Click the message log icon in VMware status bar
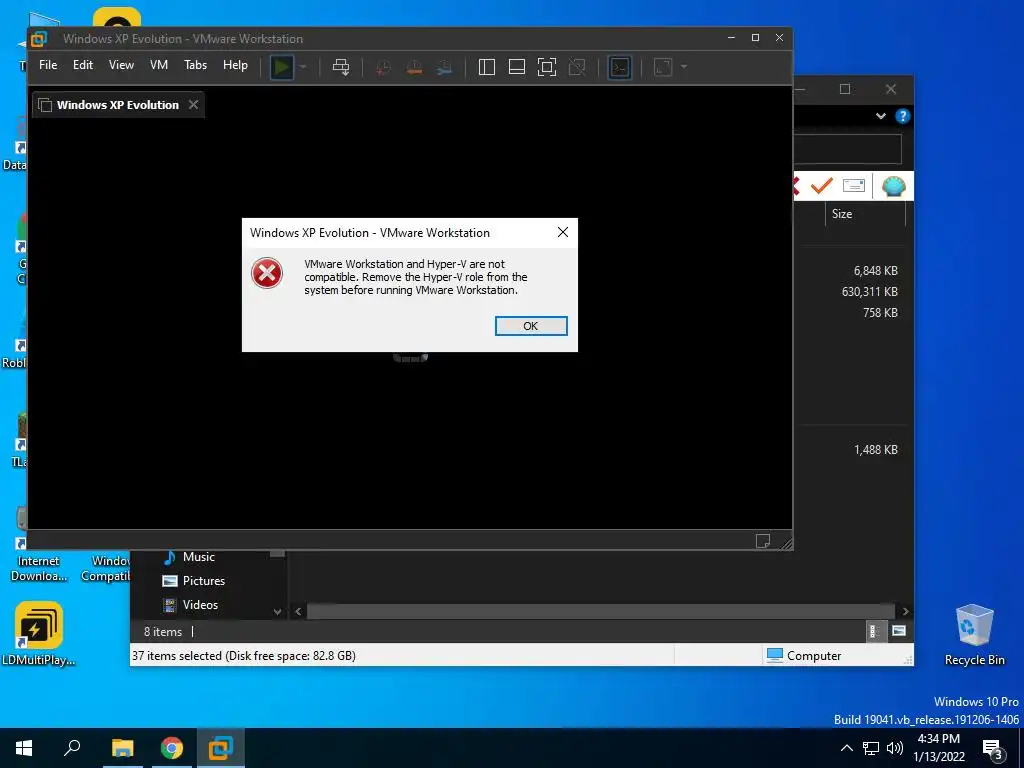The width and height of the screenshot is (1024, 768). (763, 541)
